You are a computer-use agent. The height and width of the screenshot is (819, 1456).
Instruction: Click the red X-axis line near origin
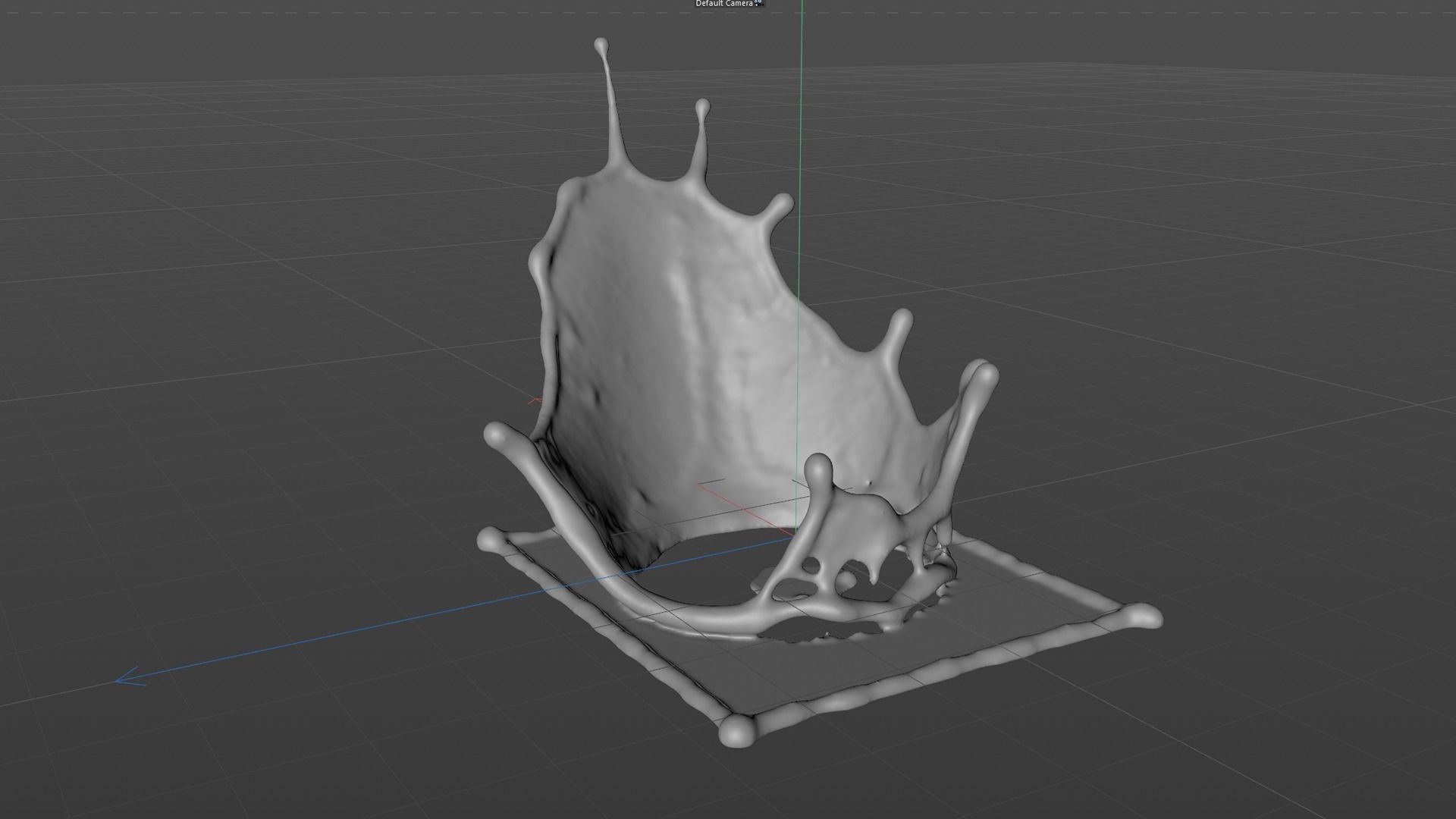(x=728, y=500)
